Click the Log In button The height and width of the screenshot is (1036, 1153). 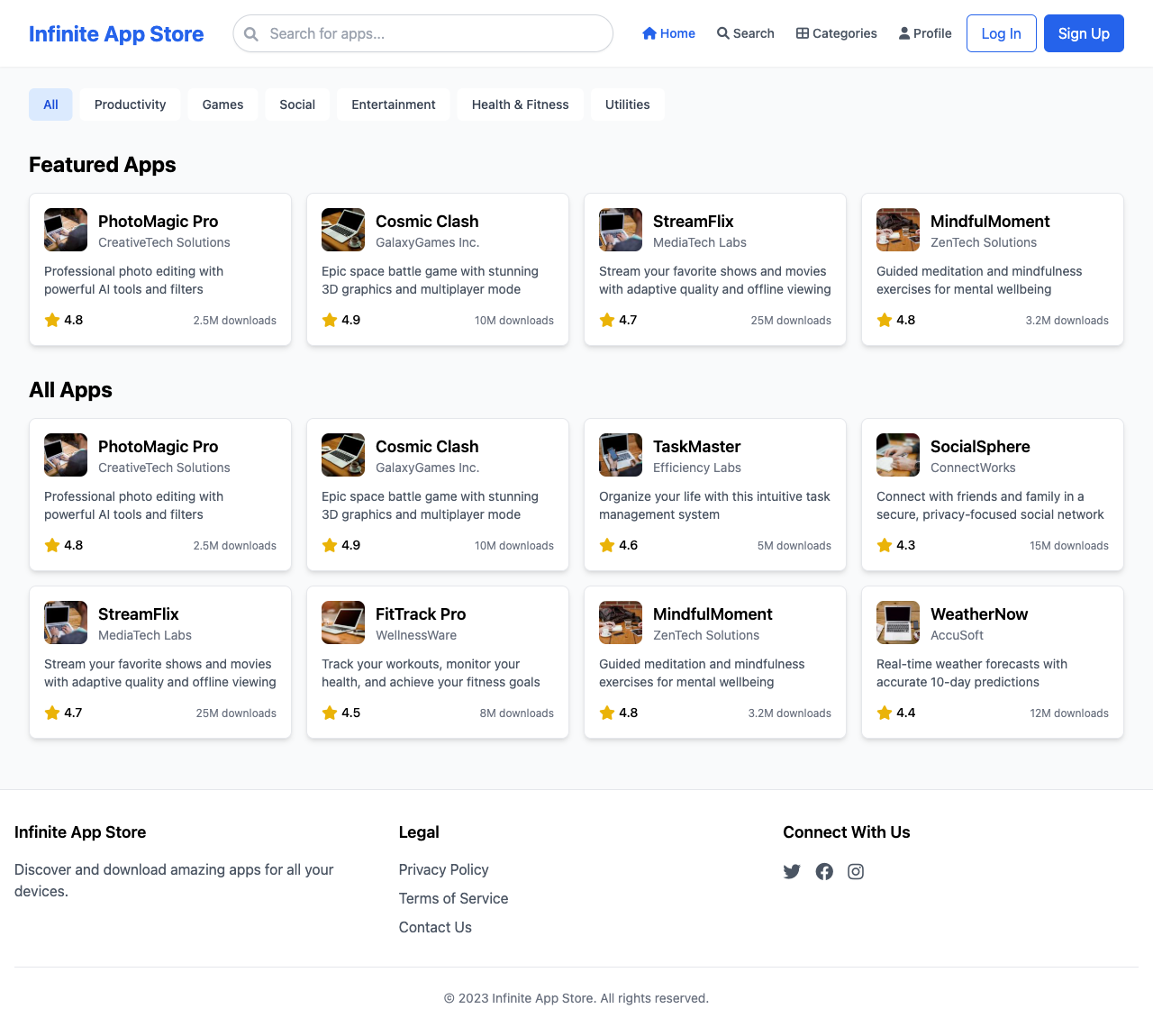[1001, 33]
